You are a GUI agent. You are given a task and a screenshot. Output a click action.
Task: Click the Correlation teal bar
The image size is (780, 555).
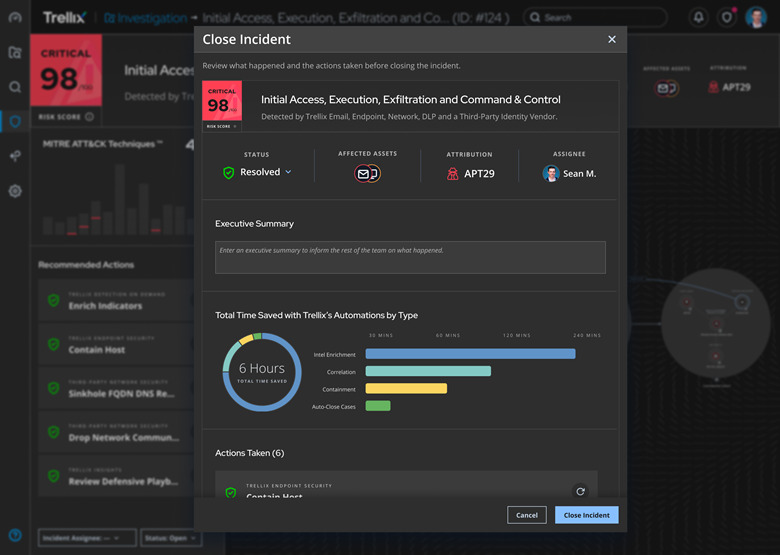pos(428,371)
